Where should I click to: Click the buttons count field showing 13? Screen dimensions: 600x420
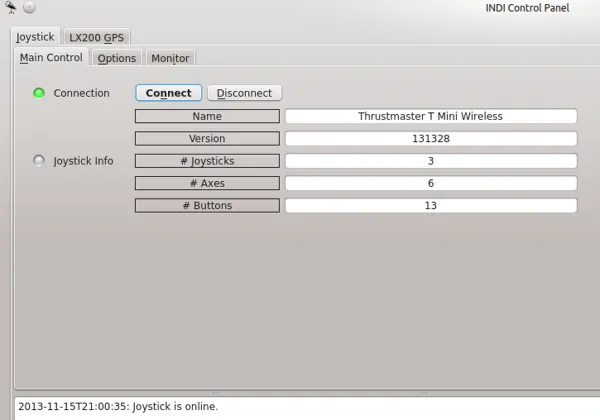point(431,205)
